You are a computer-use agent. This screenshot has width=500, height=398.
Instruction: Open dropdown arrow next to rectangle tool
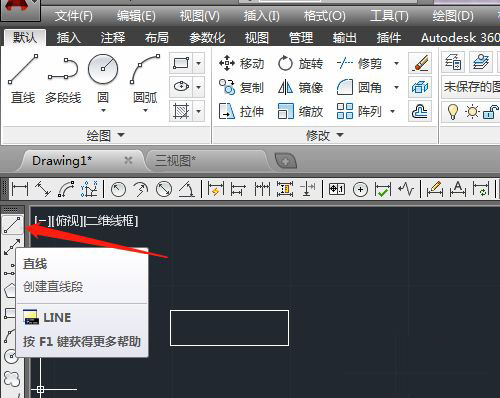point(199,63)
